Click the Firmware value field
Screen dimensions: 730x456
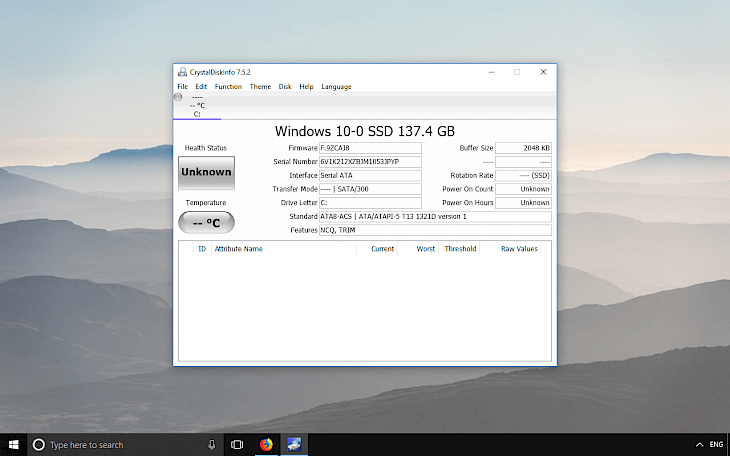pos(370,148)
